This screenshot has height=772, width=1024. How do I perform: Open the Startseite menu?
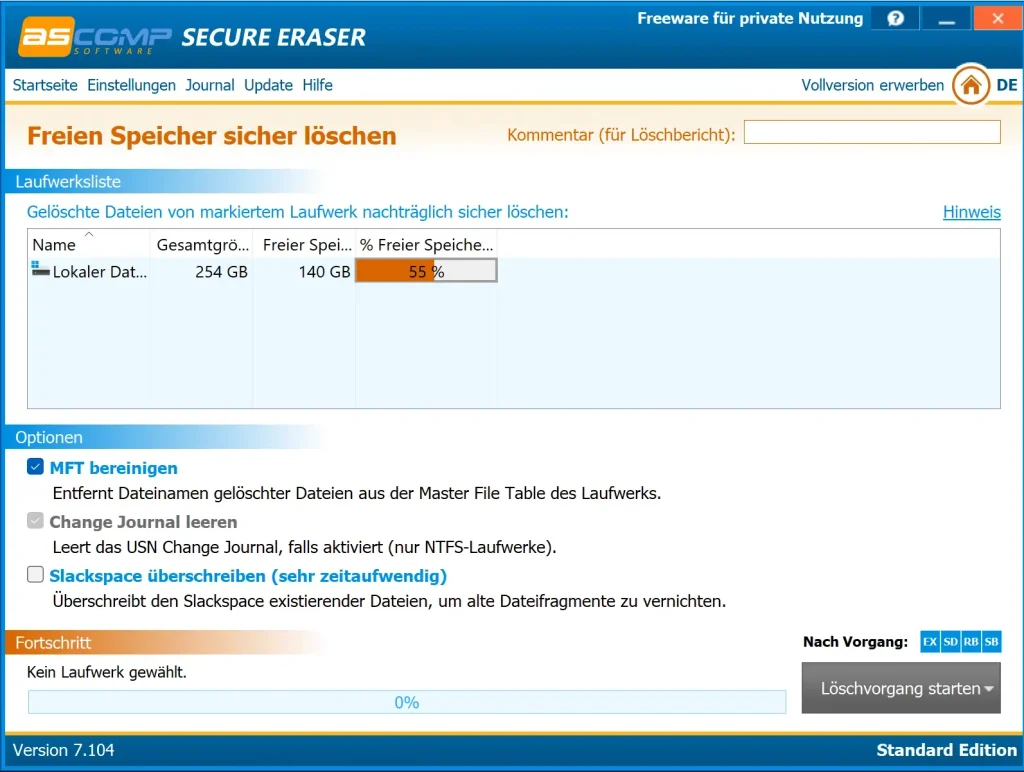(x=45, y=85)
